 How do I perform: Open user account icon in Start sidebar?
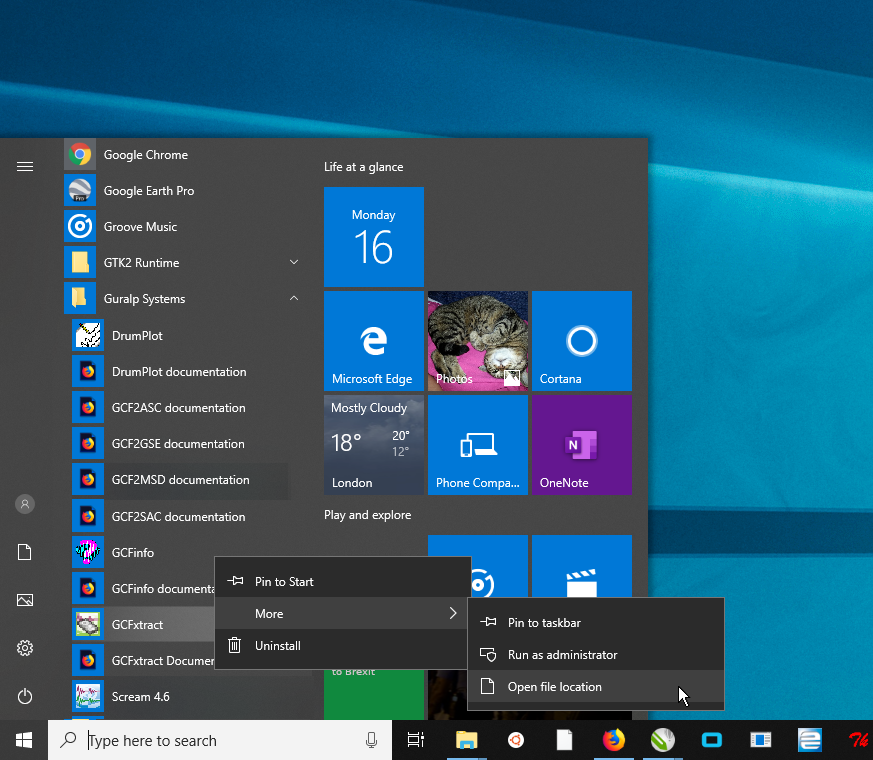click(24, 504)
